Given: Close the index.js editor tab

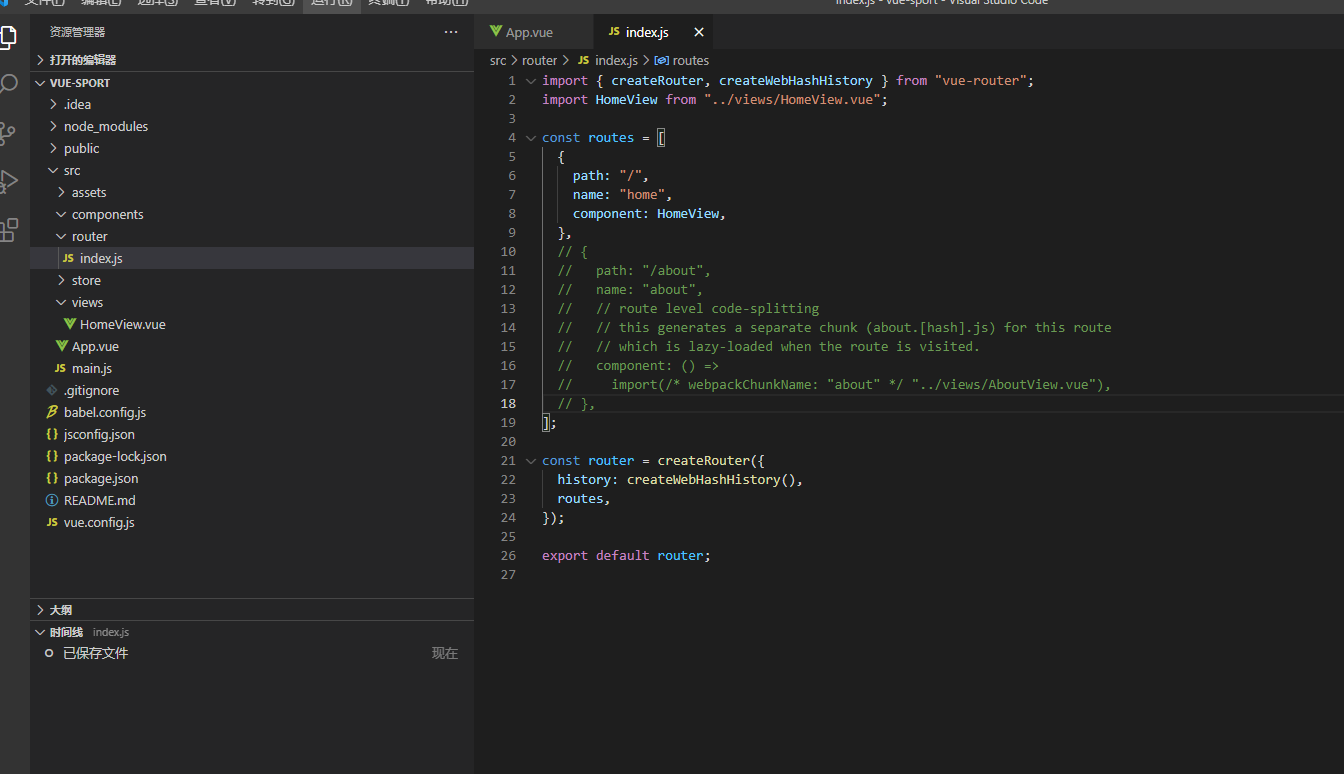Looking at the screenshot, I should tap(699, 32).
